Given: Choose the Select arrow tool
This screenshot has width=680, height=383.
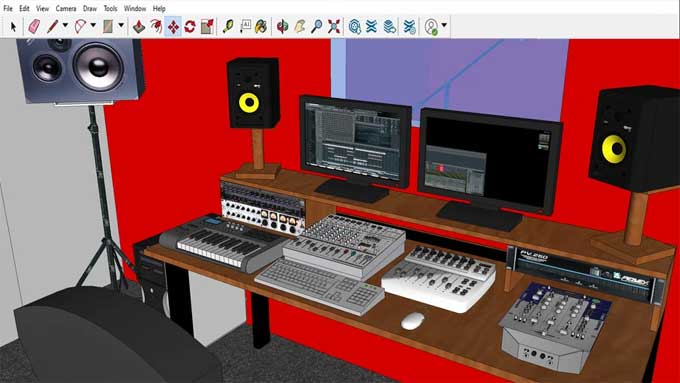Looking at the screenshot, I should [x=13, y=27].
